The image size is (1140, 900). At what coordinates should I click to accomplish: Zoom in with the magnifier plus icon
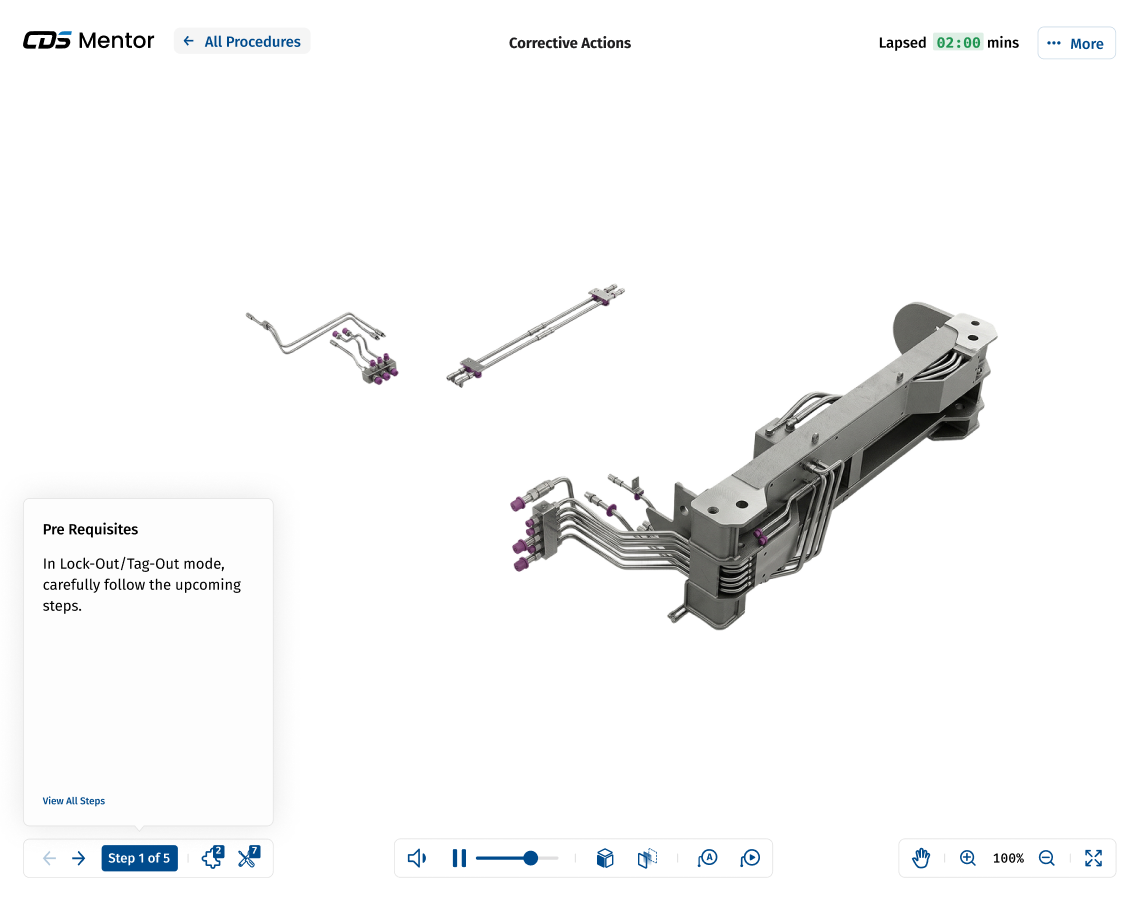967,858
